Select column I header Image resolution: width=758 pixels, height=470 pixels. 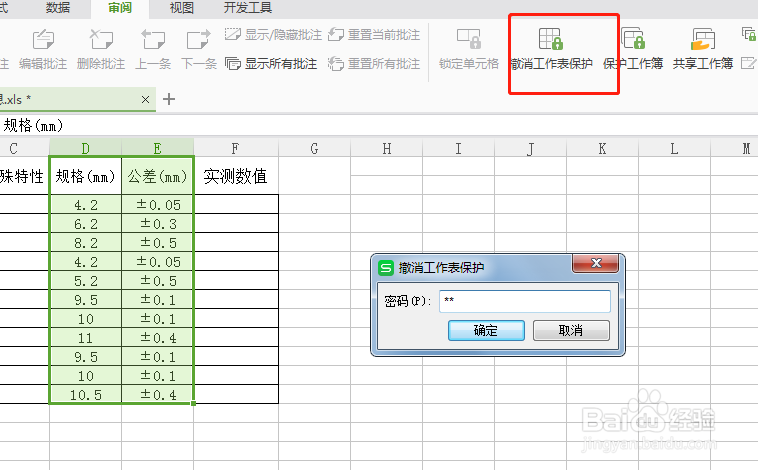point(458,148)
